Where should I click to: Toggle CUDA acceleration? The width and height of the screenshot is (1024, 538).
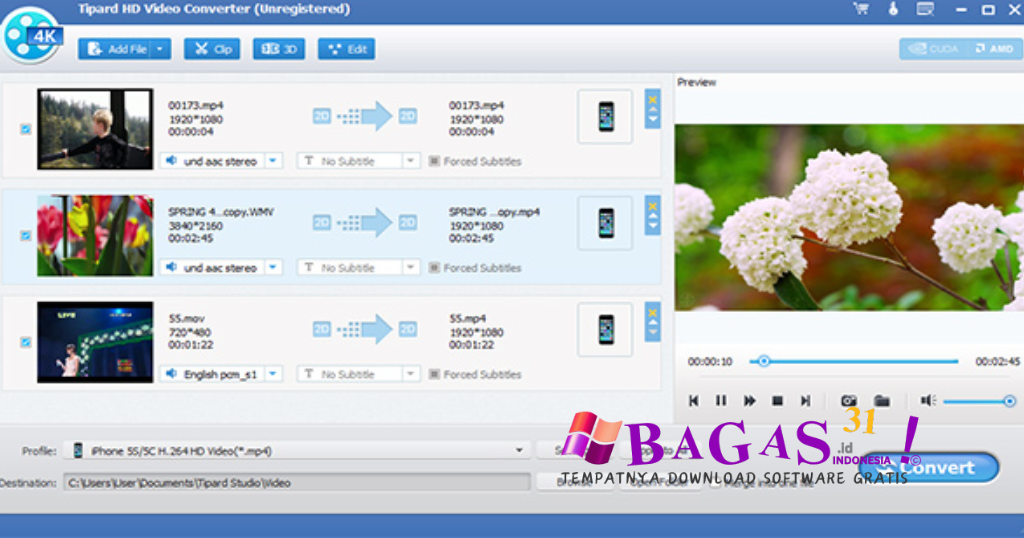[935, 49]
